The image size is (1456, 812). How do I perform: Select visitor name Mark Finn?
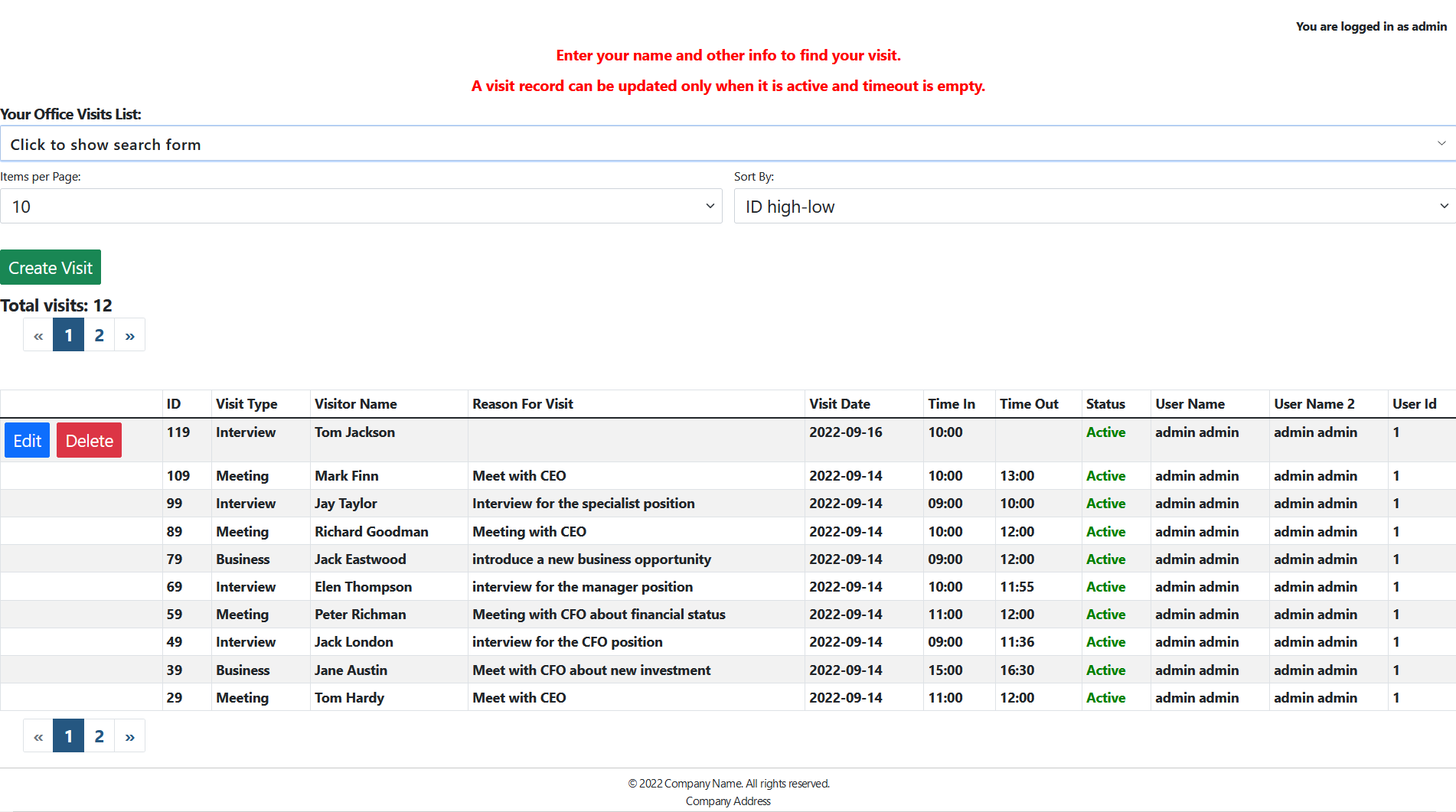click(x=346, y=476)
